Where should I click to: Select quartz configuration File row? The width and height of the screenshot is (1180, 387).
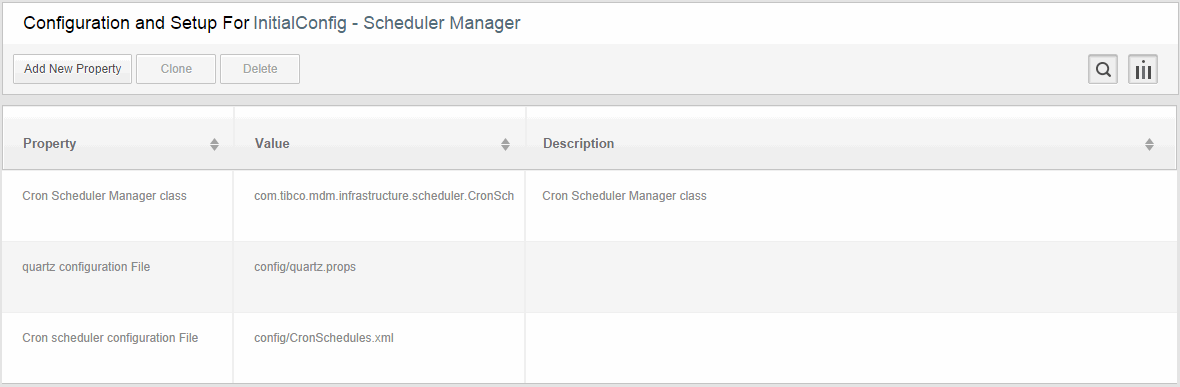pos(590,276)
